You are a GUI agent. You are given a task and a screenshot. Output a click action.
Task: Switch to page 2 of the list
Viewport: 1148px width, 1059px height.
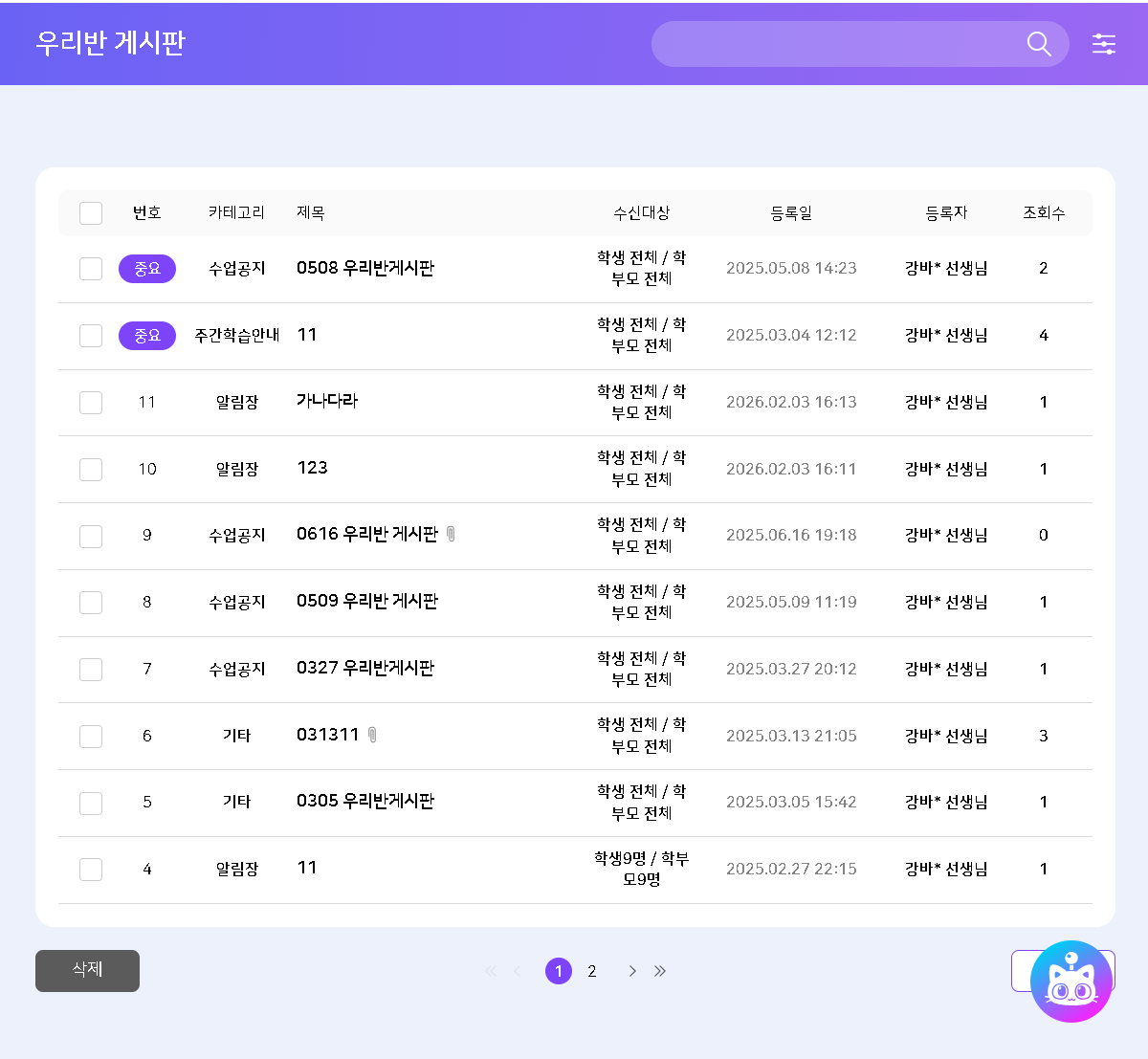pos(592,971)
